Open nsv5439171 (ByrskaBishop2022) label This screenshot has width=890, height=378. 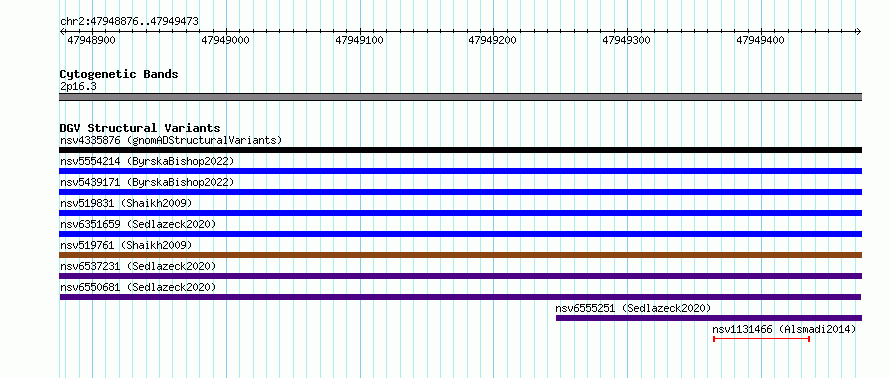147,182
